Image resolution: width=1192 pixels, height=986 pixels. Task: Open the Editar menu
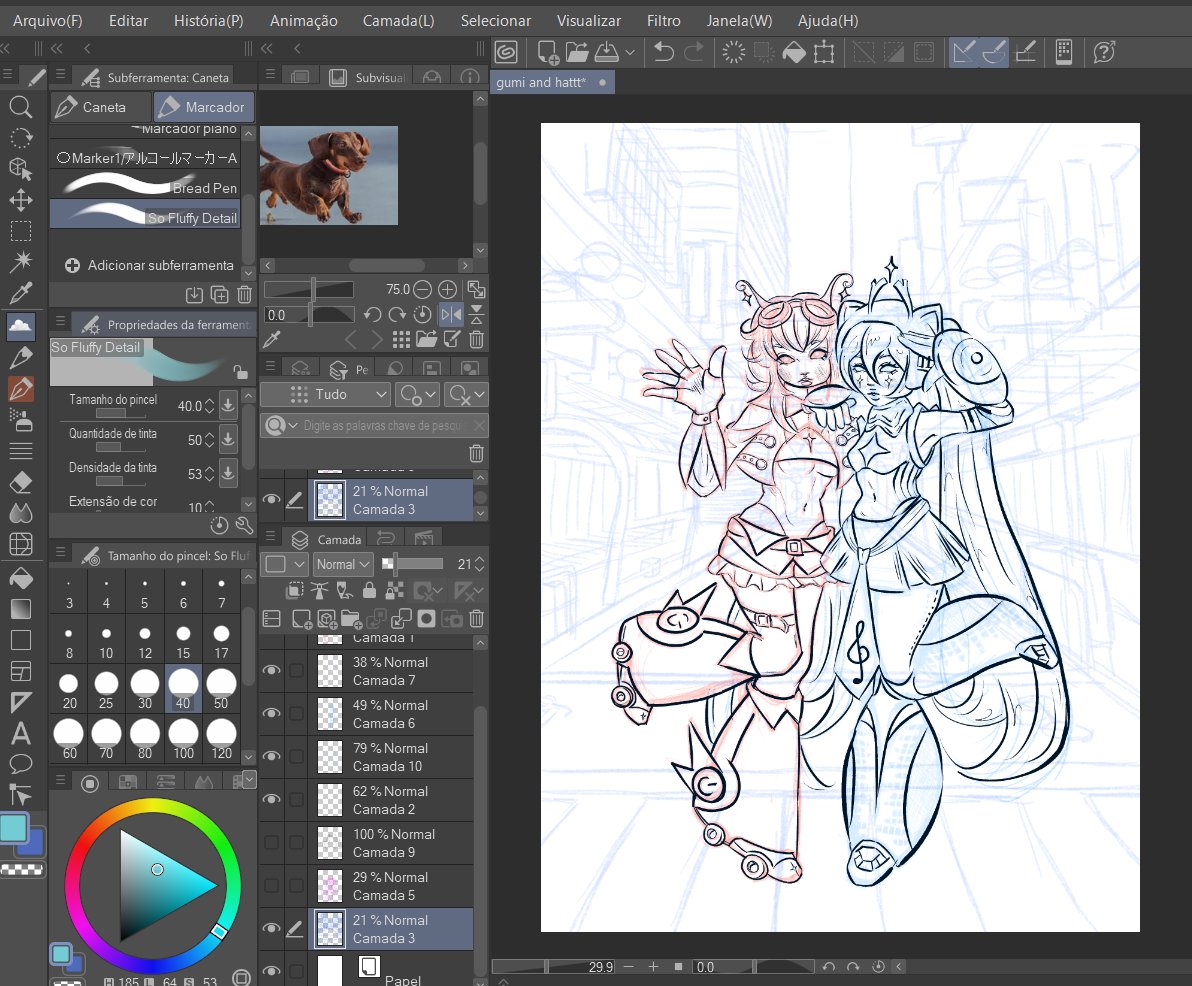tap(128, 21)
